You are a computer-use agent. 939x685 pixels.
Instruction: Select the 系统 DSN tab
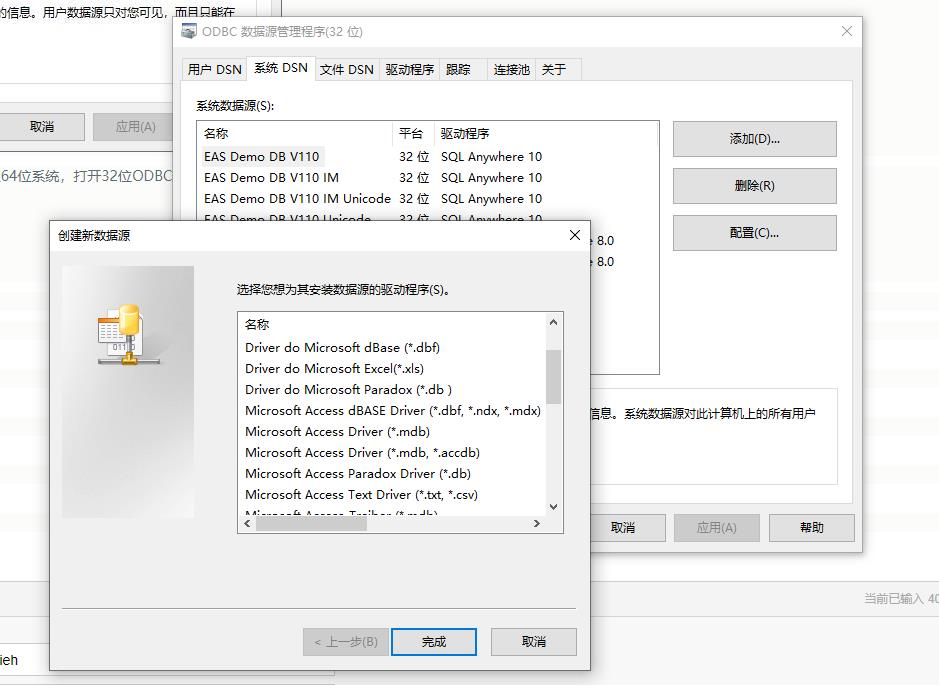281,68
